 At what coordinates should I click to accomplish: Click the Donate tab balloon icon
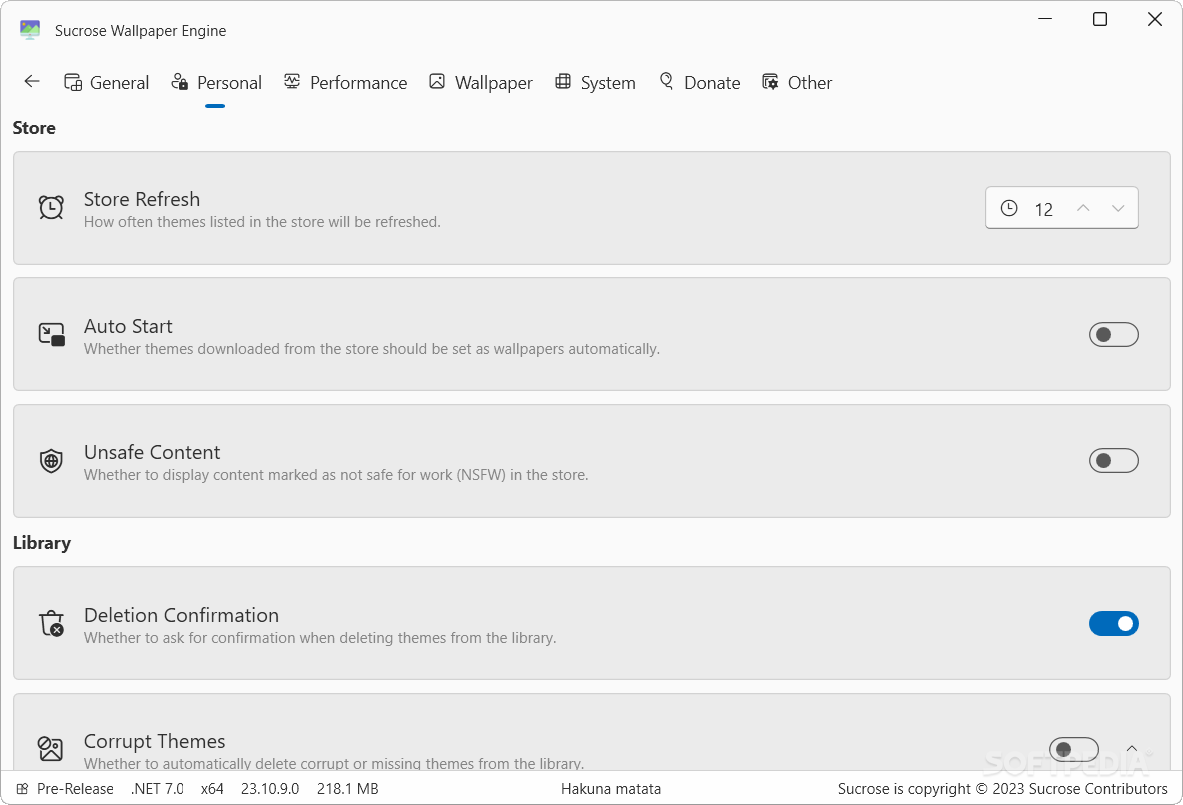tap(666, 81)
